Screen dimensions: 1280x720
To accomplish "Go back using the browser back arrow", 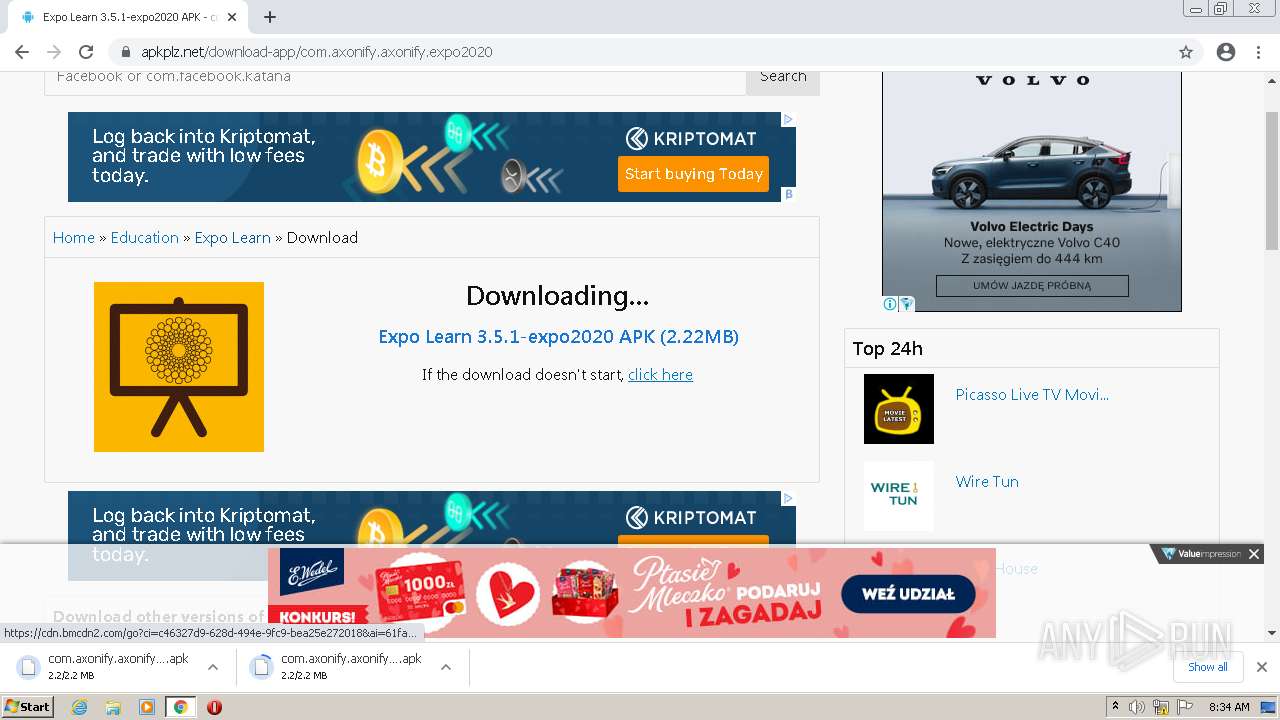I will (22, 52).
